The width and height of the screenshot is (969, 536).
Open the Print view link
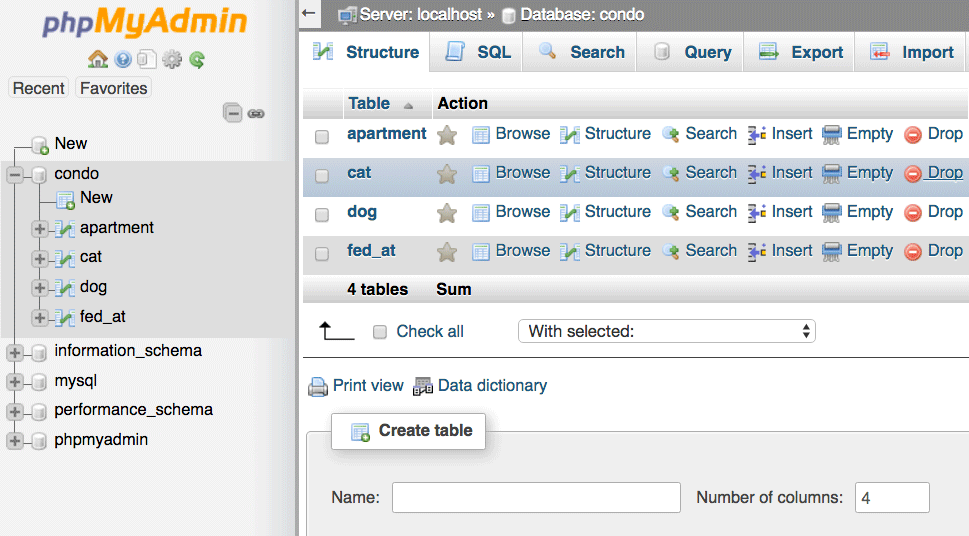(368, 386)
